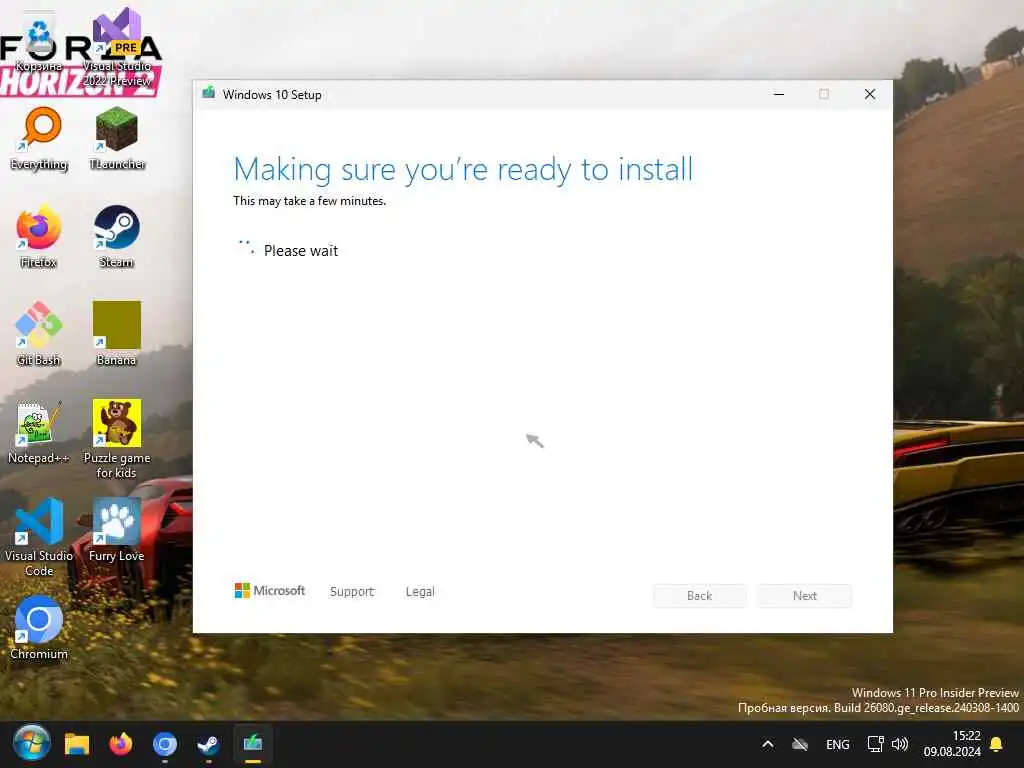
Task: Open the Steam desktop shortcut
Action: click(116, 236)
